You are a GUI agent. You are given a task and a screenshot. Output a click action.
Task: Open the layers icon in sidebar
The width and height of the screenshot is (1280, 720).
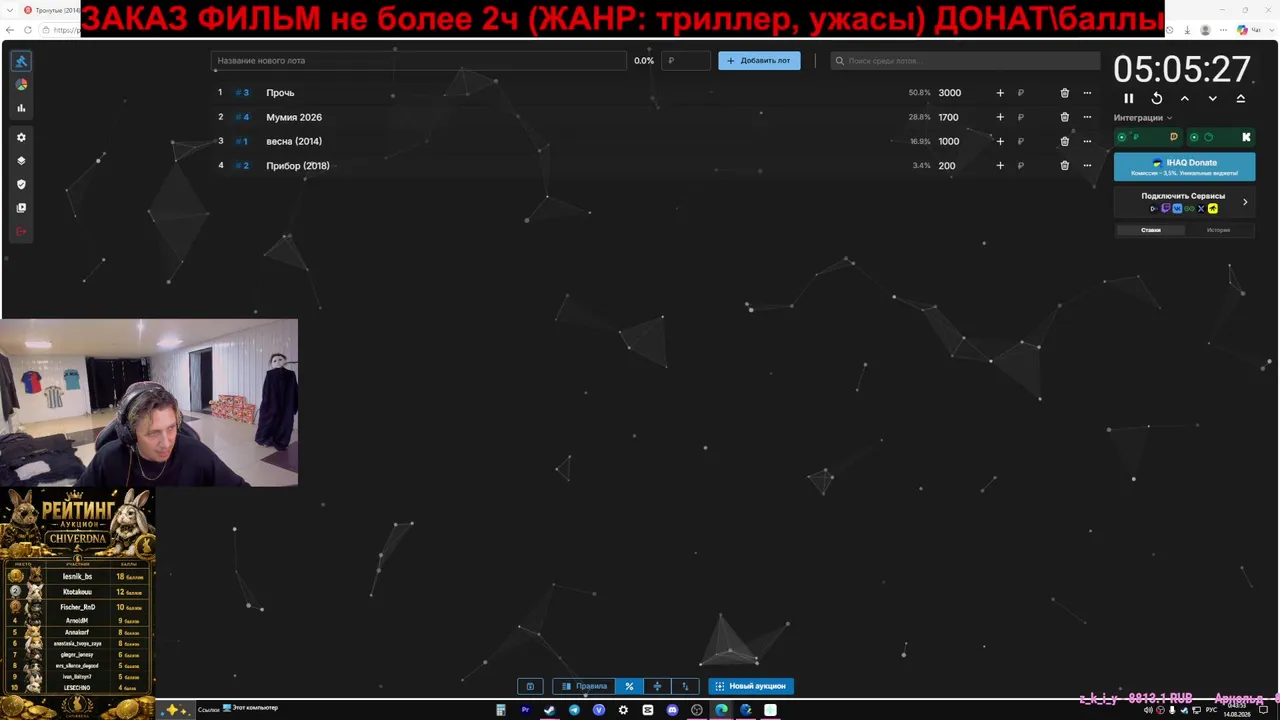pyautogui.click(x=21, y=160)
